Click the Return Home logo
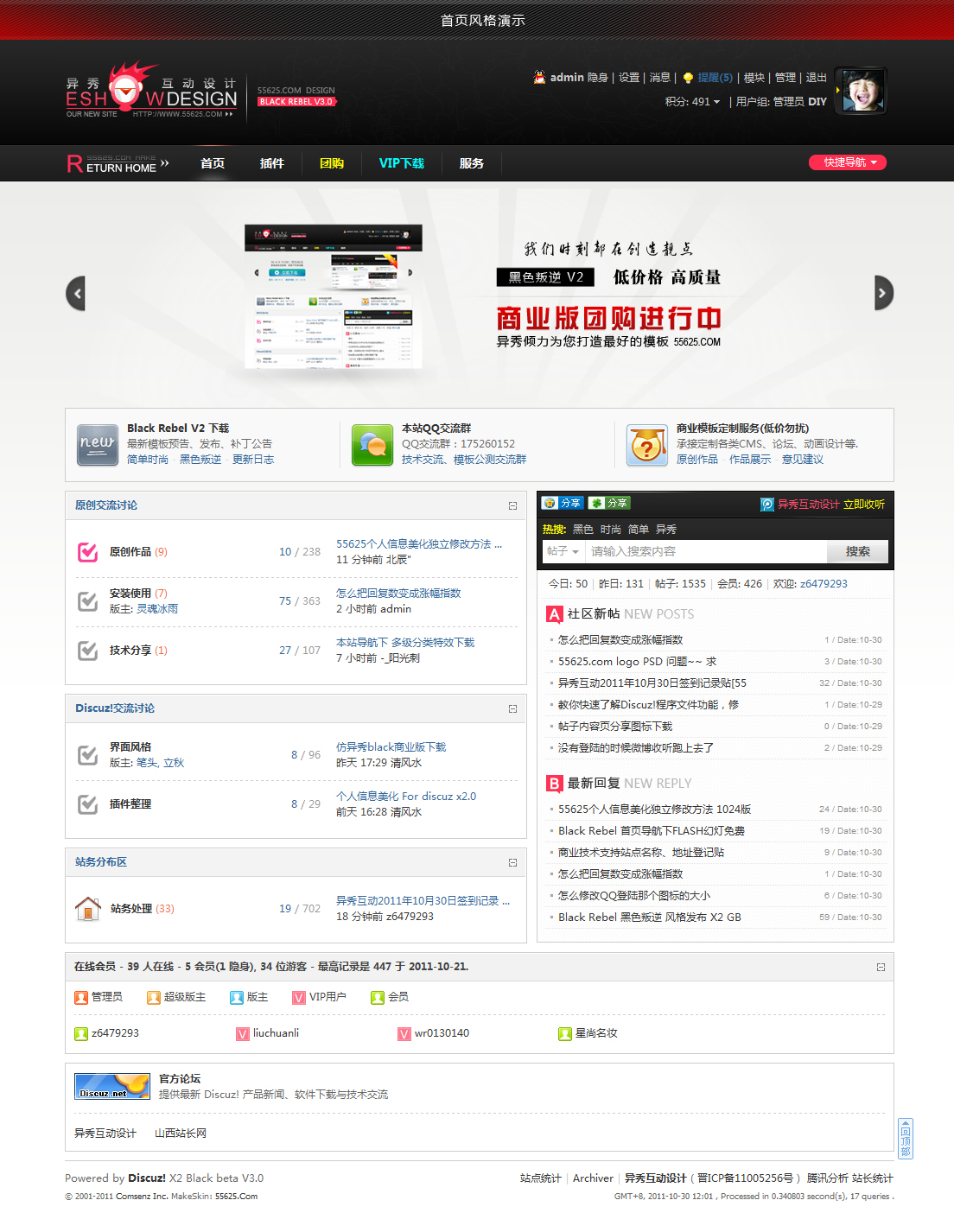Viewport: 954px width, 1232px height. (118, 163)
